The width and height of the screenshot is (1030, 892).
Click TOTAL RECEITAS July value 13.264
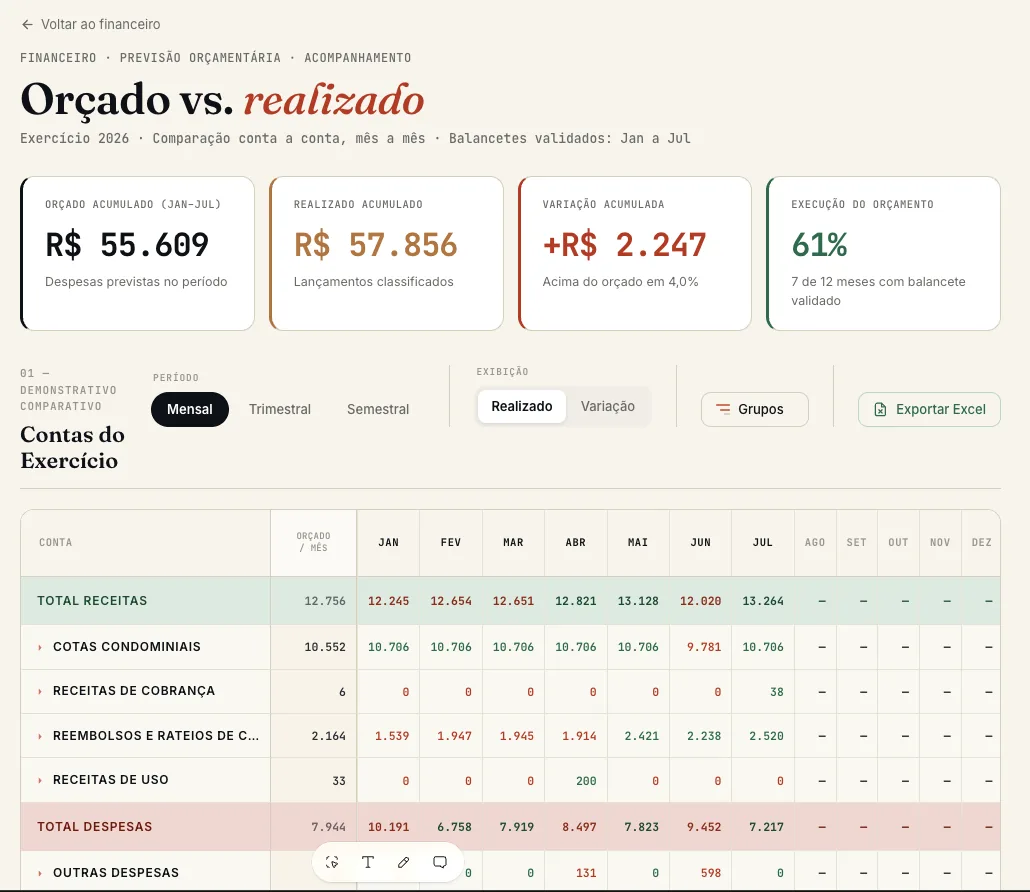(763, 601)
